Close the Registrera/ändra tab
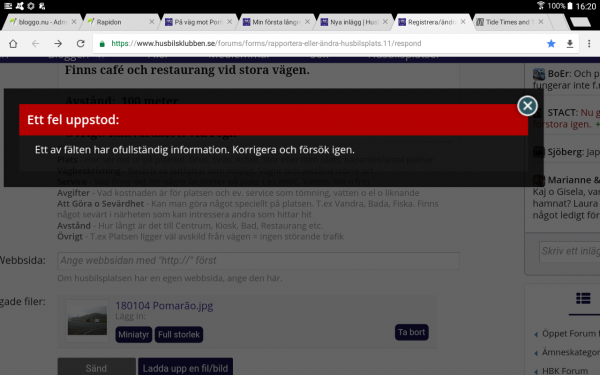 [x=463, y=22]
